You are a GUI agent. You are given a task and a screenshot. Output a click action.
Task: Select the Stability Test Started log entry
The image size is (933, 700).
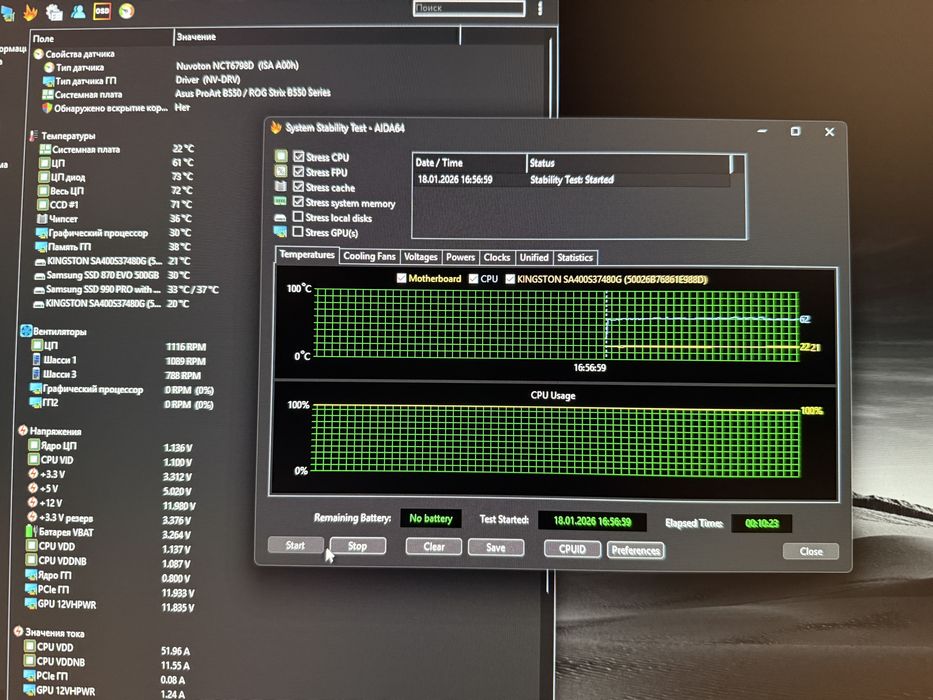click(x=571, y=179)
